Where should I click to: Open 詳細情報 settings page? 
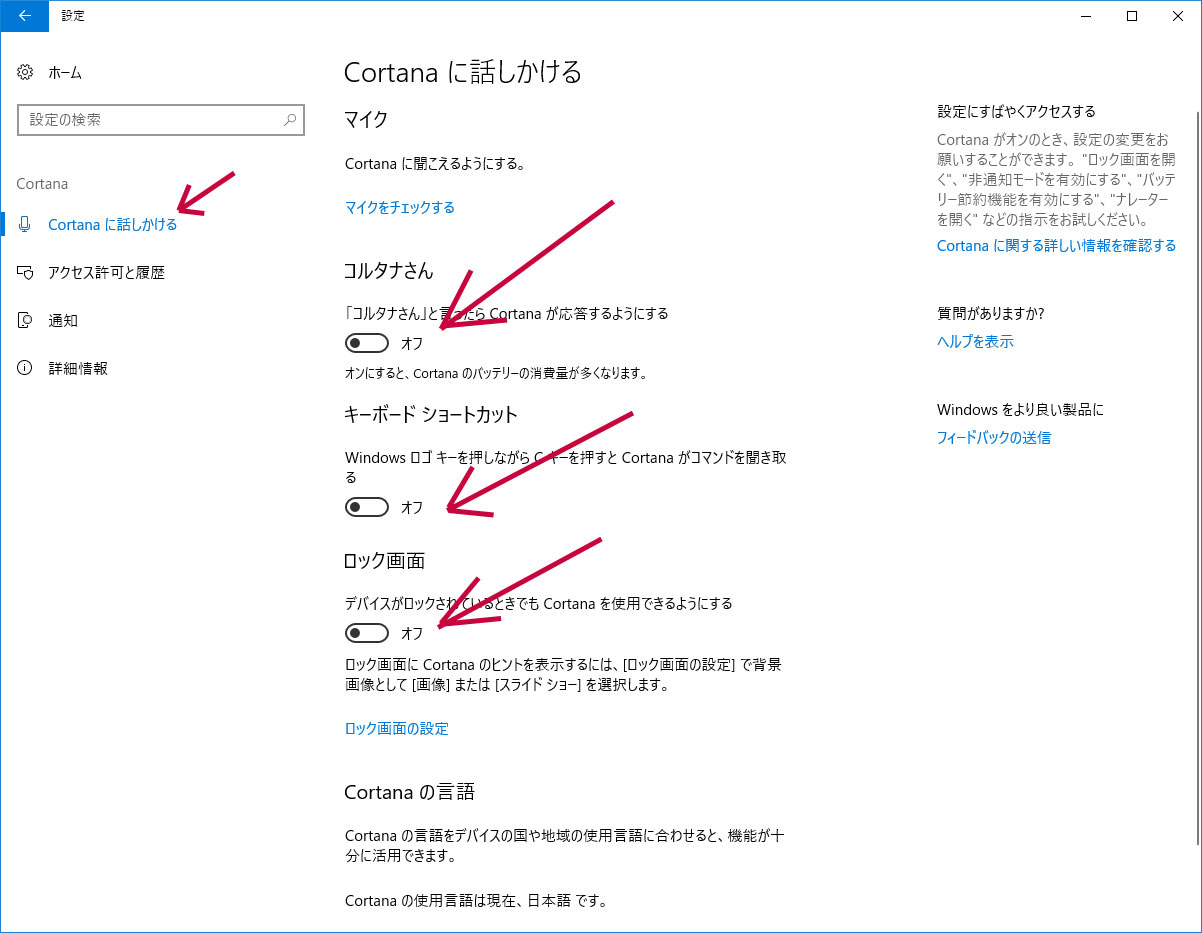tap(78, 368)
